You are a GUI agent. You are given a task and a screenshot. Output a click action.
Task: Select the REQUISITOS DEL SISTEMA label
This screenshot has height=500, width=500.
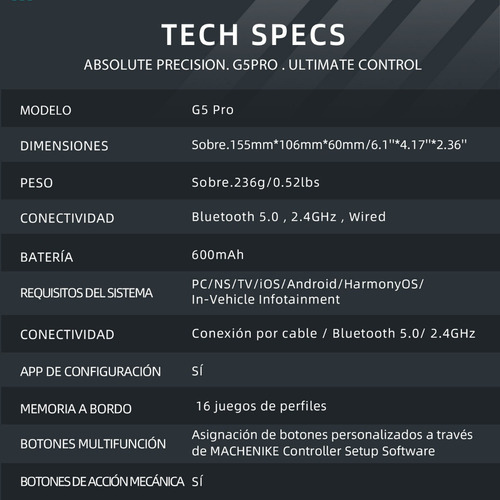click(x=86, y=293)
